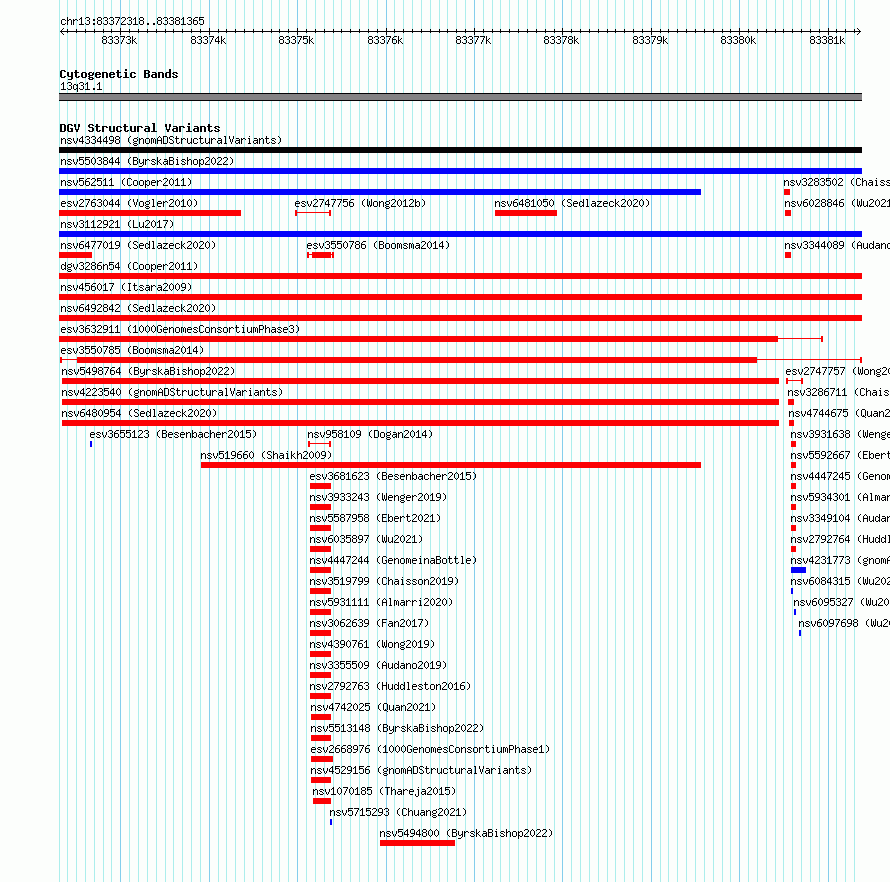The image size is (890, 882).
Task: Click the 83376k position on the ruler
Action: 385,40
